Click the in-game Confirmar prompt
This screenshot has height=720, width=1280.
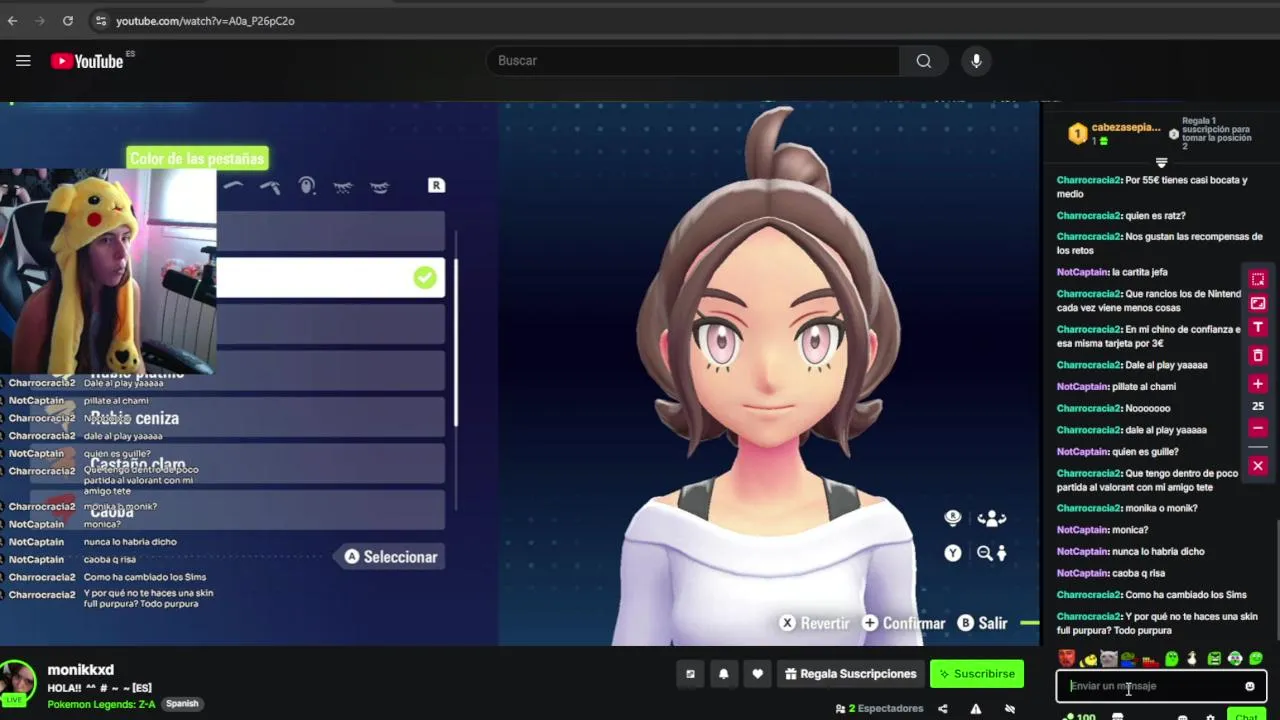tap(904, 623)
